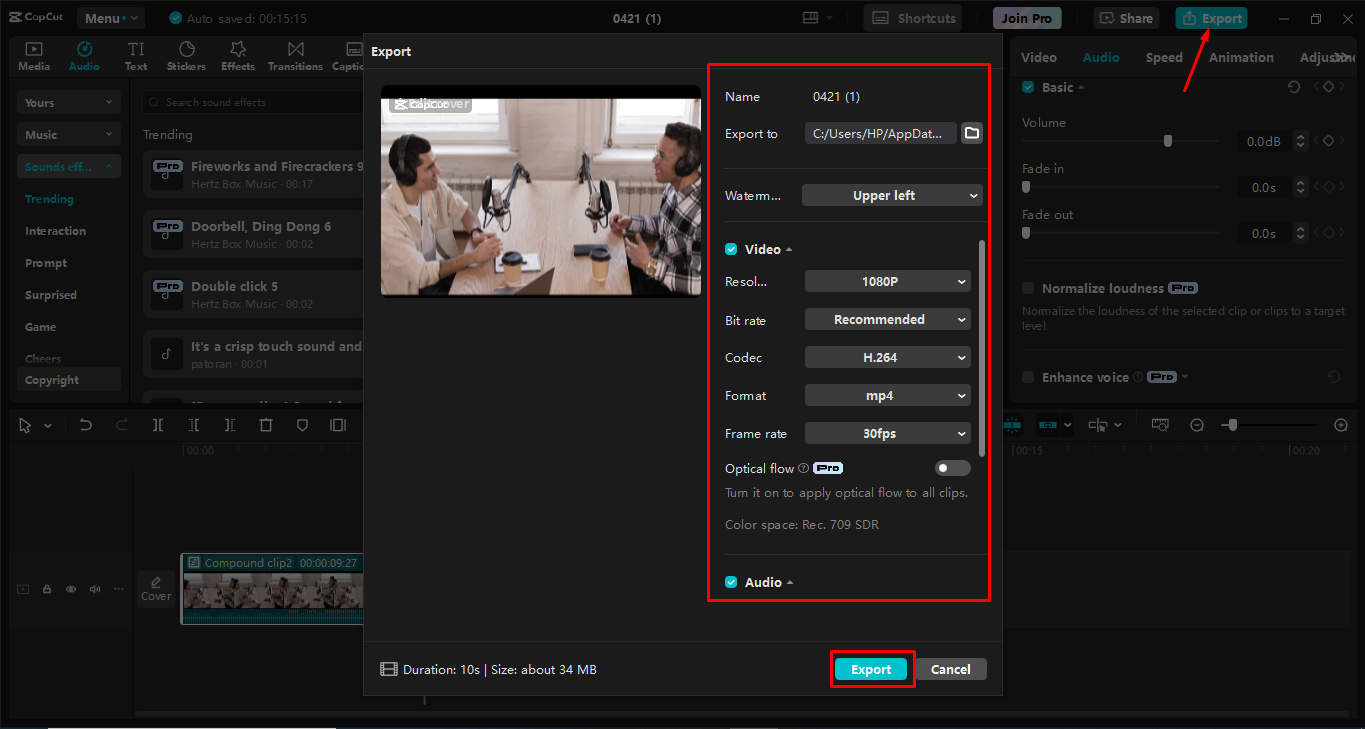
Task: Browse for the export destination folder
Action: [x=971, y=132]
